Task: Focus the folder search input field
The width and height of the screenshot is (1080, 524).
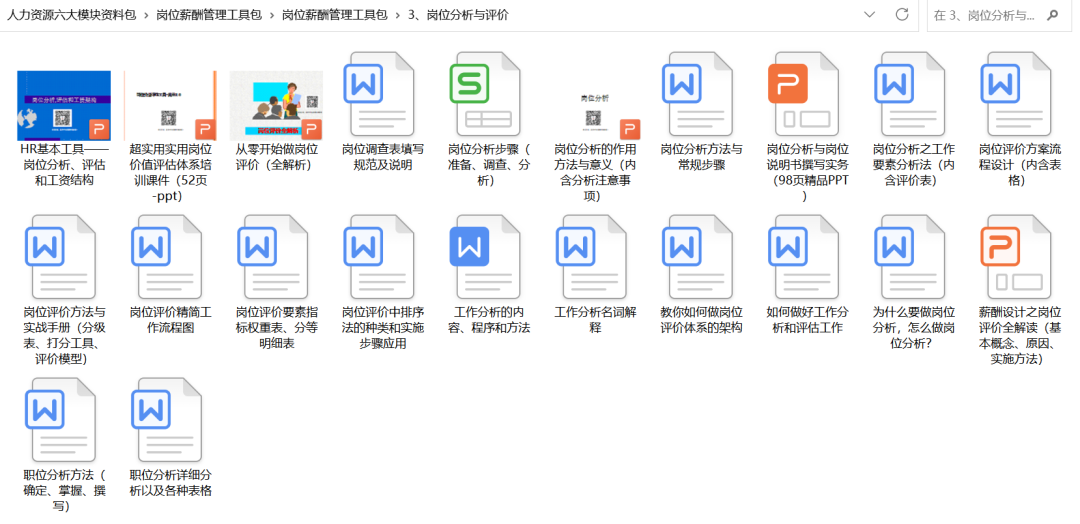Action: tap(986, 15)
